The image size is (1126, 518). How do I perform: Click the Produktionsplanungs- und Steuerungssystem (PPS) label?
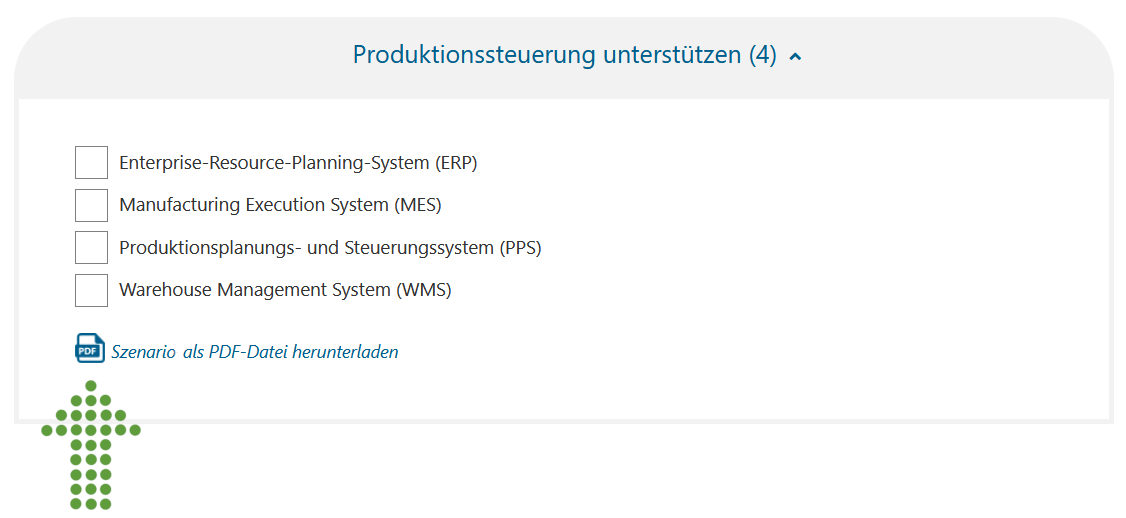(330, 248)
